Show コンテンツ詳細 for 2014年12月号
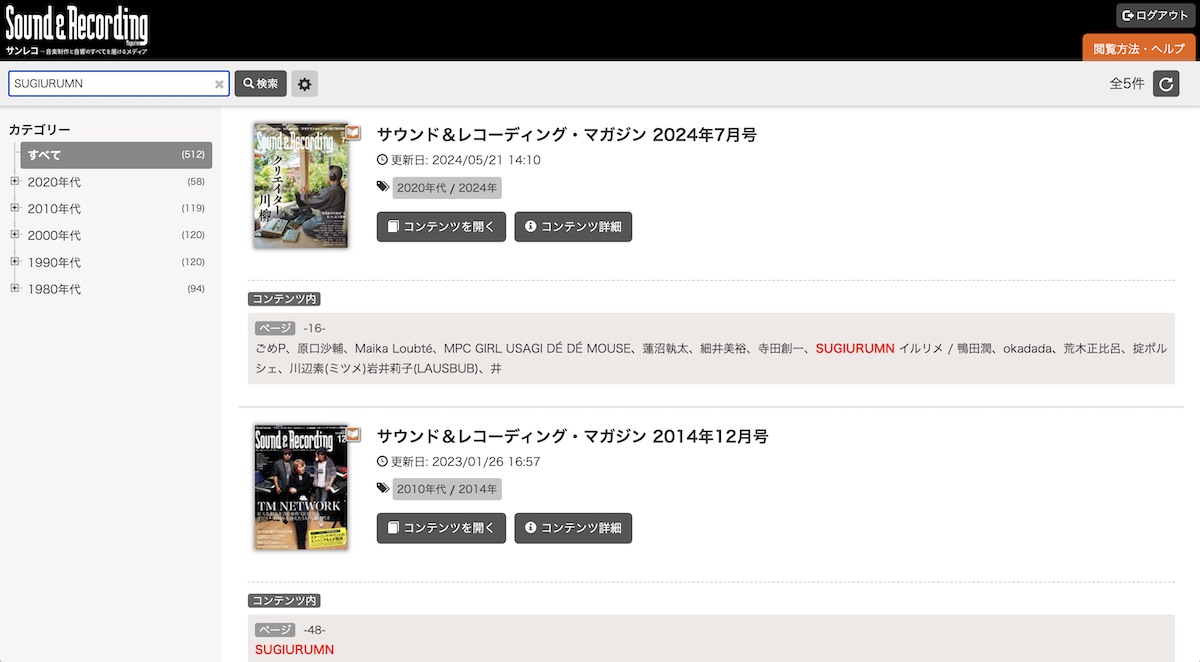This screenshot has width=1200, height=662. [x=573, y=528]
